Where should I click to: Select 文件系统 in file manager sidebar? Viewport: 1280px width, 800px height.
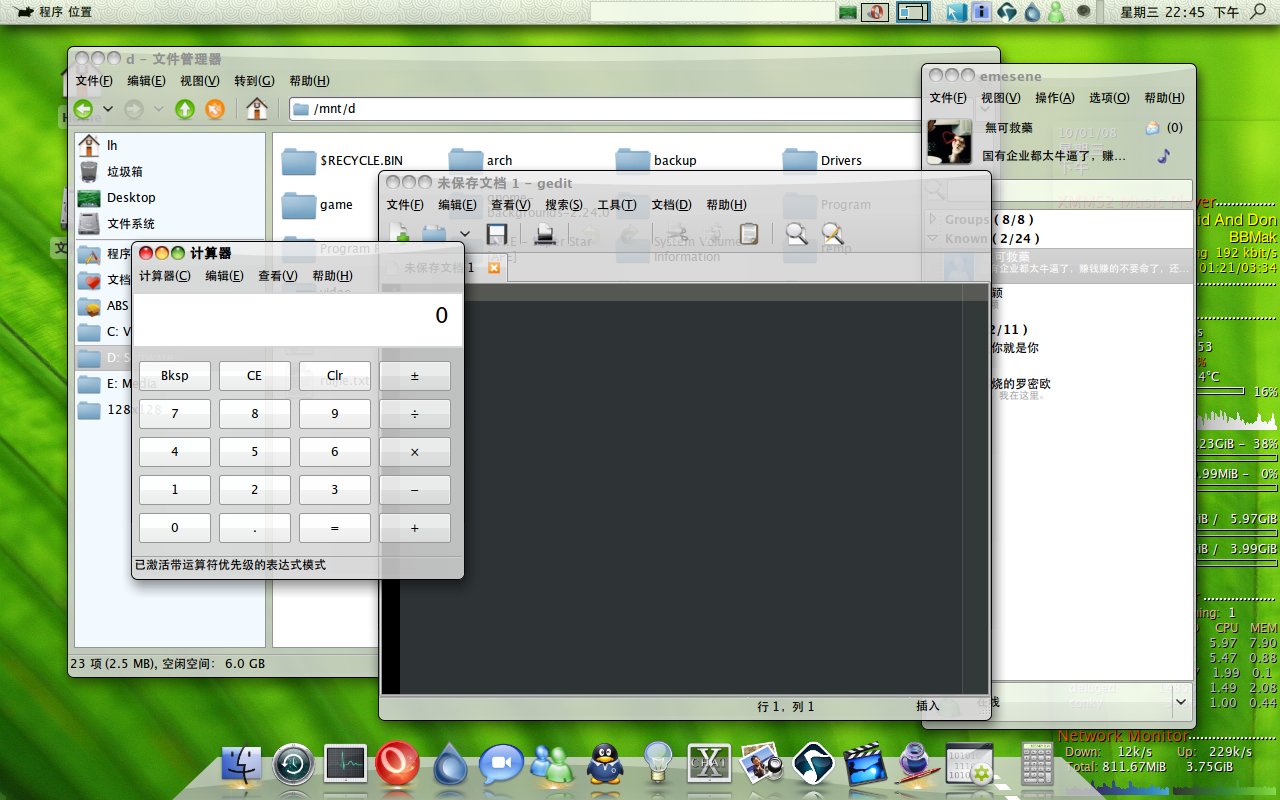170,223
